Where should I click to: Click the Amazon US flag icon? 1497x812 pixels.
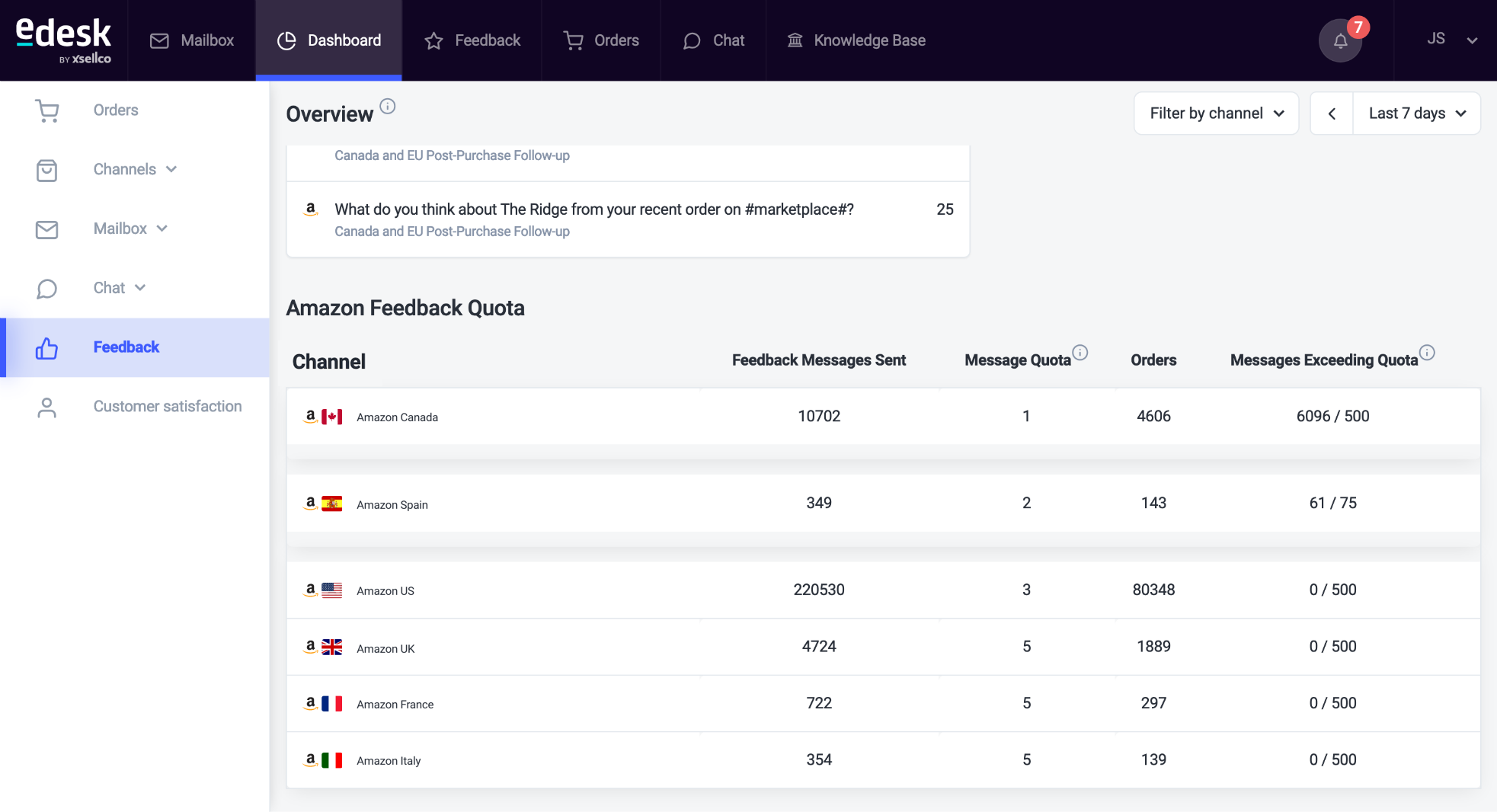(x=331, y=590)
